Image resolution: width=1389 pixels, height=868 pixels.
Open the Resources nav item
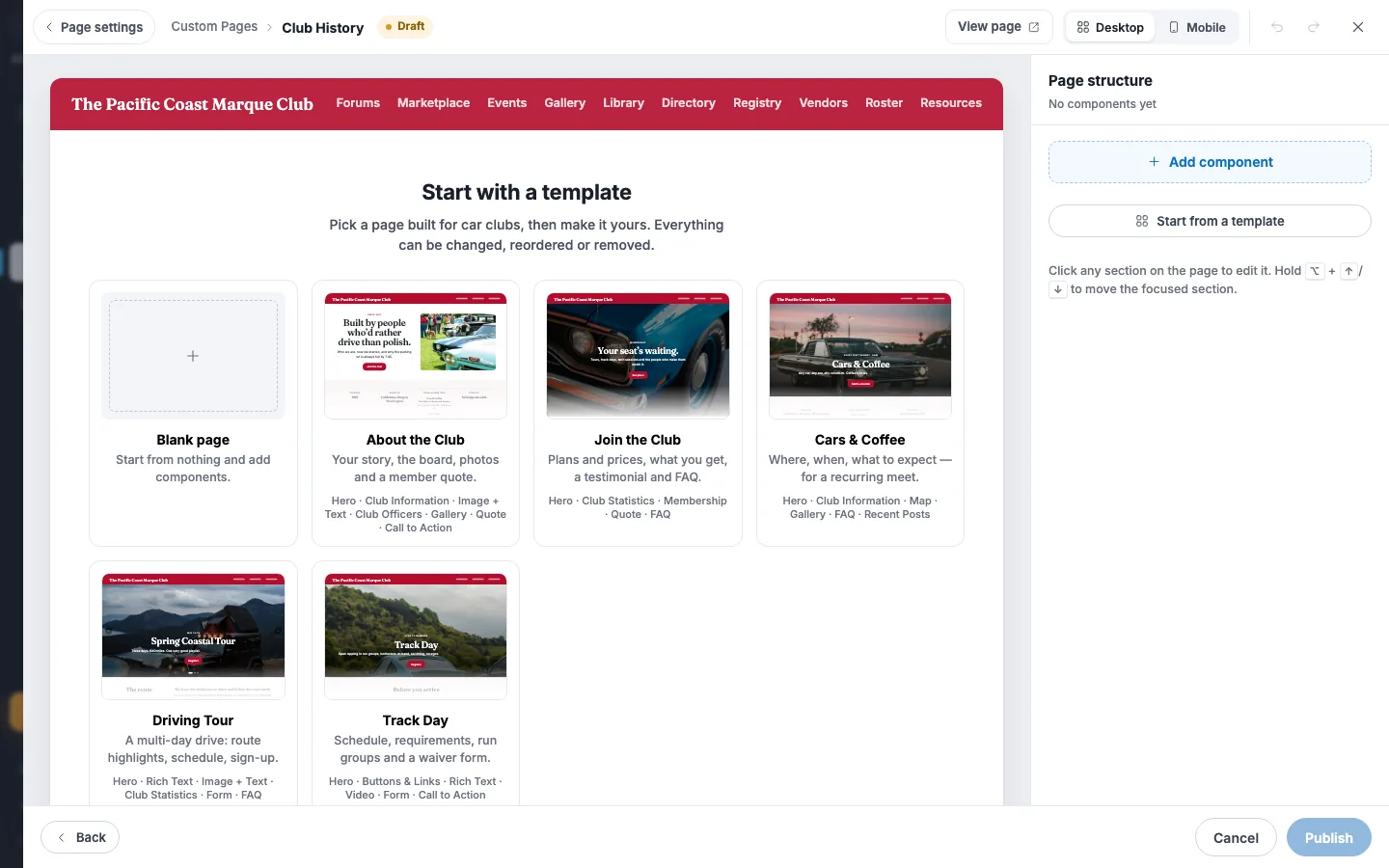(x=951, y=103)
